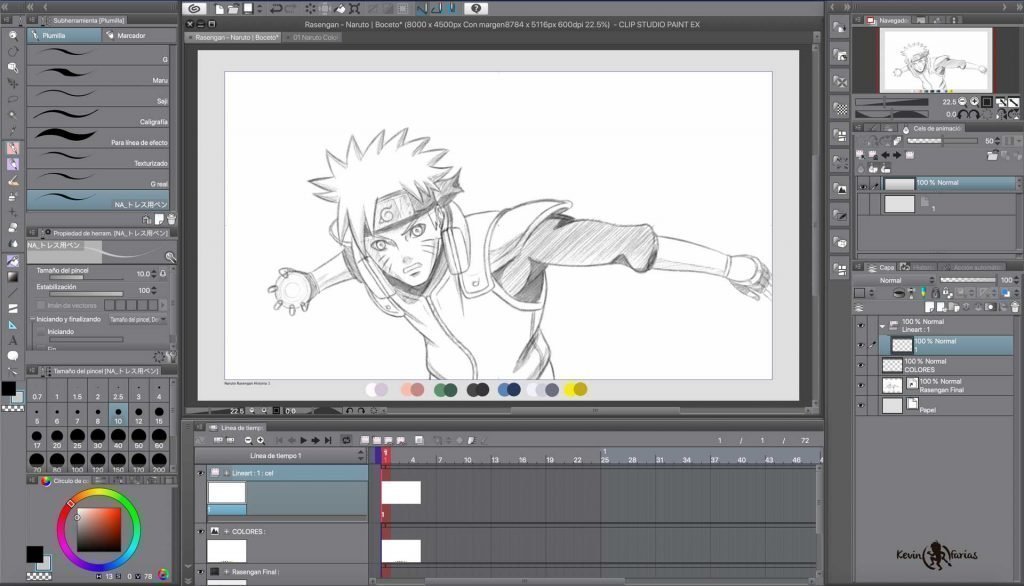Adjust the brush size stepper at 10.0
The width and height of the screenshot is (1024, 586).
[x=154, y=274]
